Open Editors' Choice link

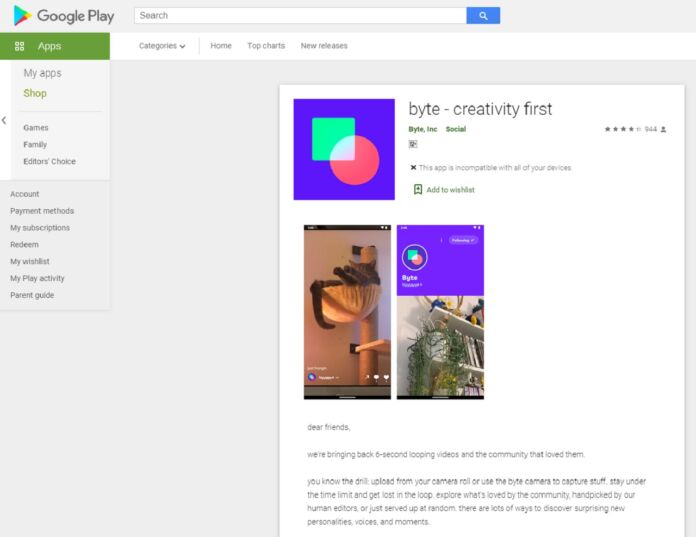tap(50, 162)
